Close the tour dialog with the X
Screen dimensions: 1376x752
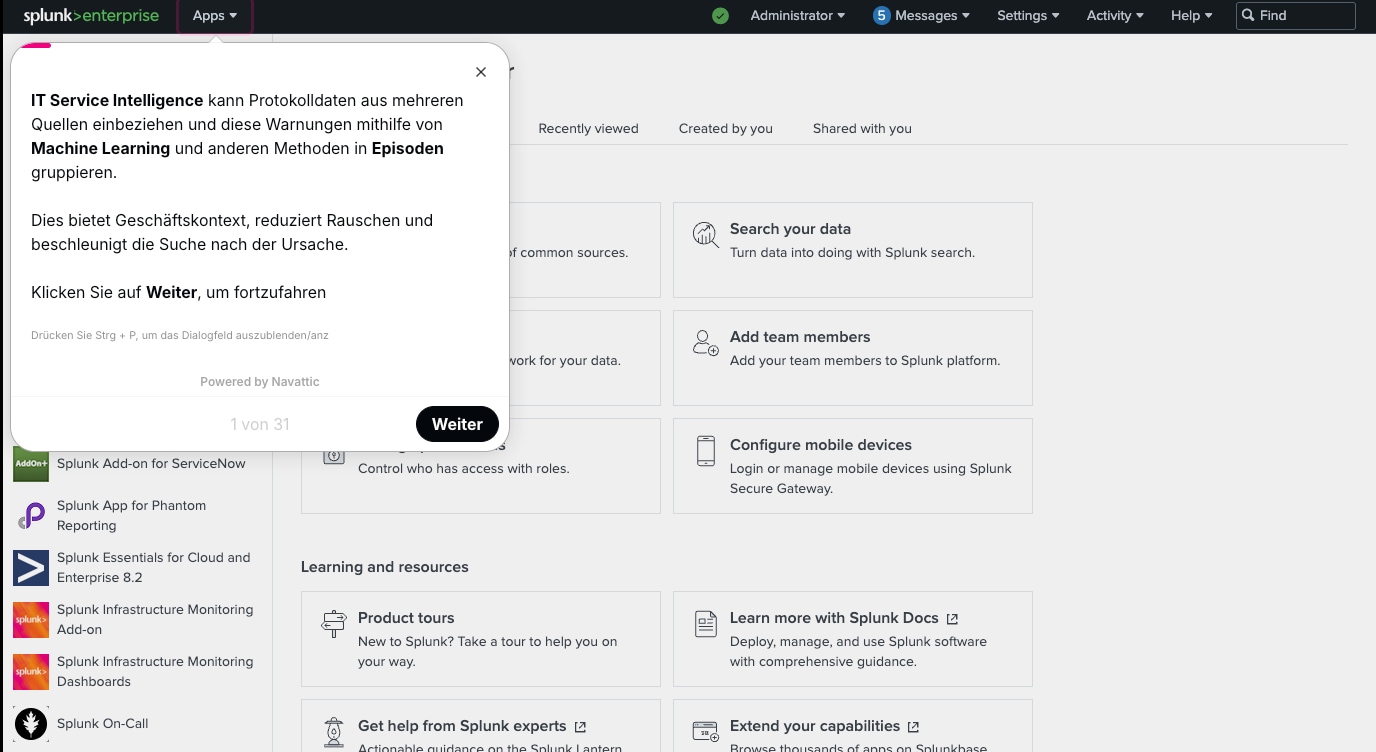tap(481, 72)
